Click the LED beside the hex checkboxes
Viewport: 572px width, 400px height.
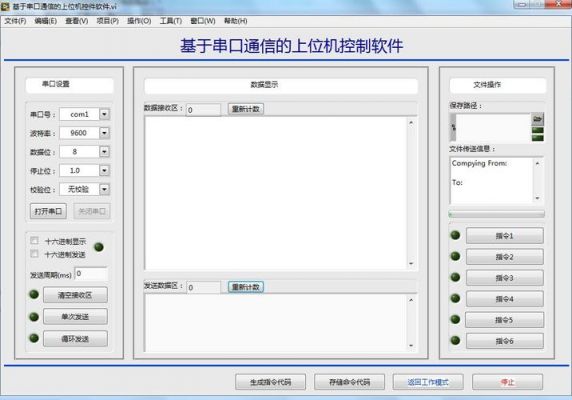(x=99, y=247)
